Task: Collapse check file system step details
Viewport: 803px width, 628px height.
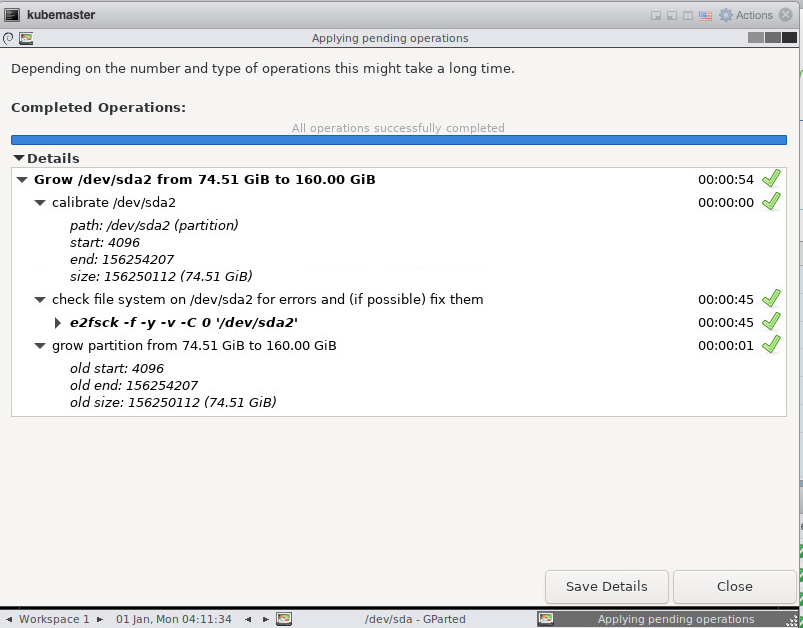Action: point(40,300)
